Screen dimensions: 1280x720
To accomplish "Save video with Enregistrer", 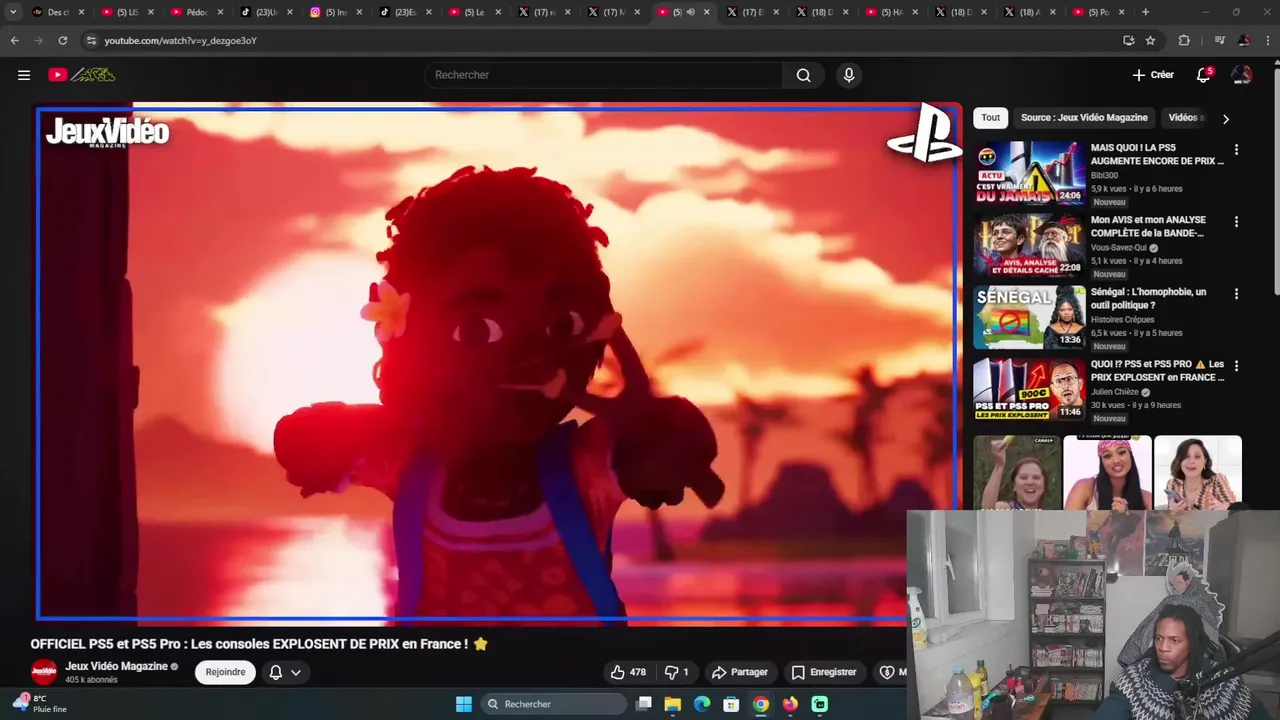I will 824,672.
